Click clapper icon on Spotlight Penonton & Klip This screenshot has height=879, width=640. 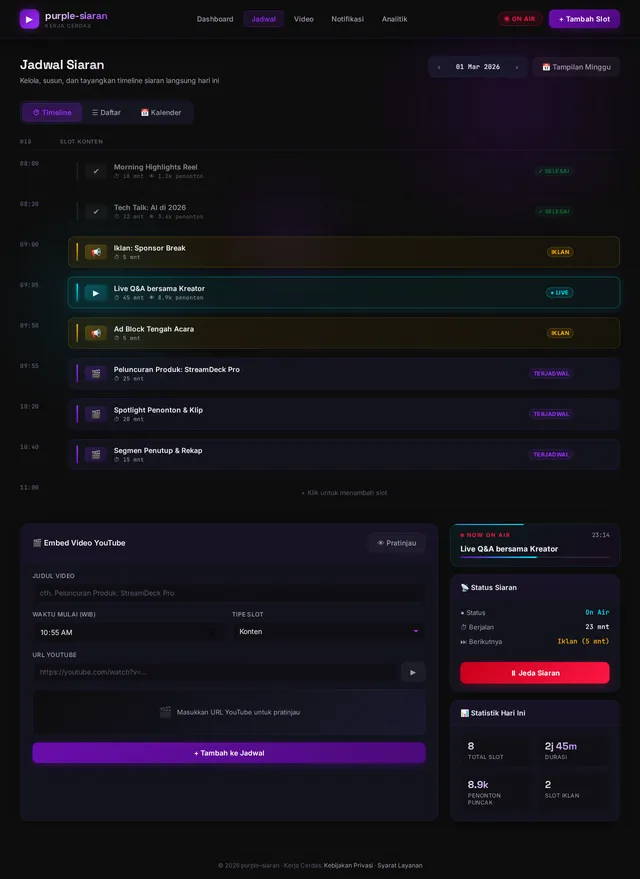(x=96, y=414)
